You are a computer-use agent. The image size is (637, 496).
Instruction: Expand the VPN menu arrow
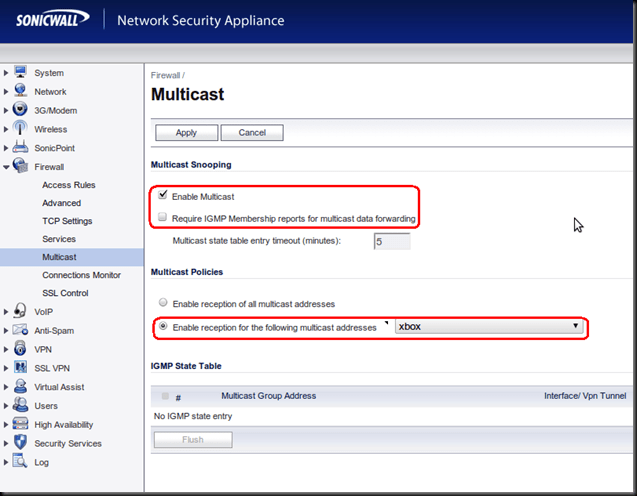click(6, 349)
